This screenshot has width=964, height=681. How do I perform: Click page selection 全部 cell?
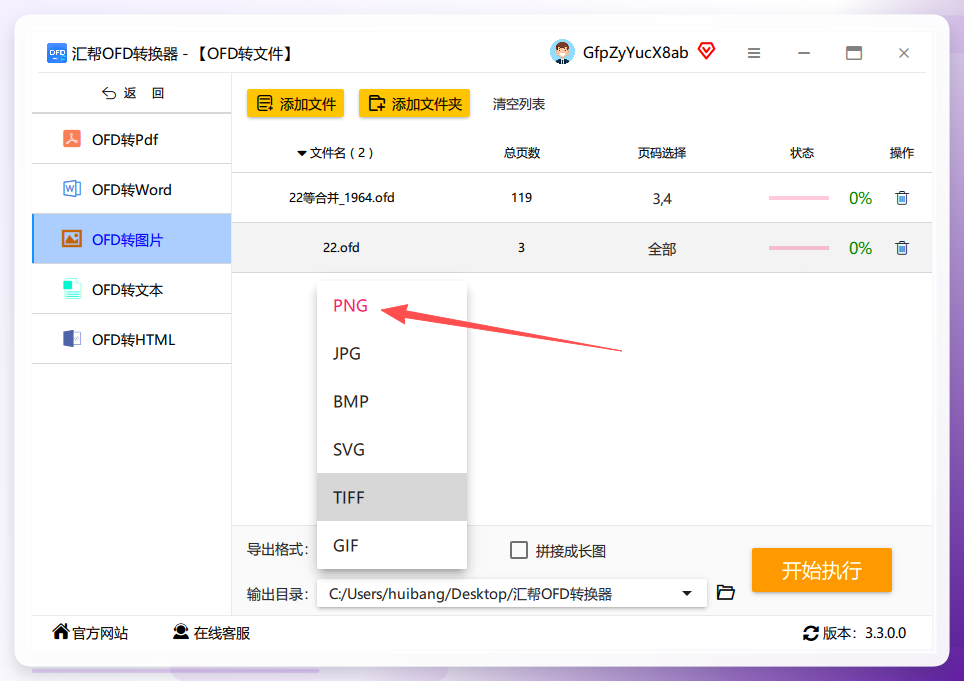662,249
